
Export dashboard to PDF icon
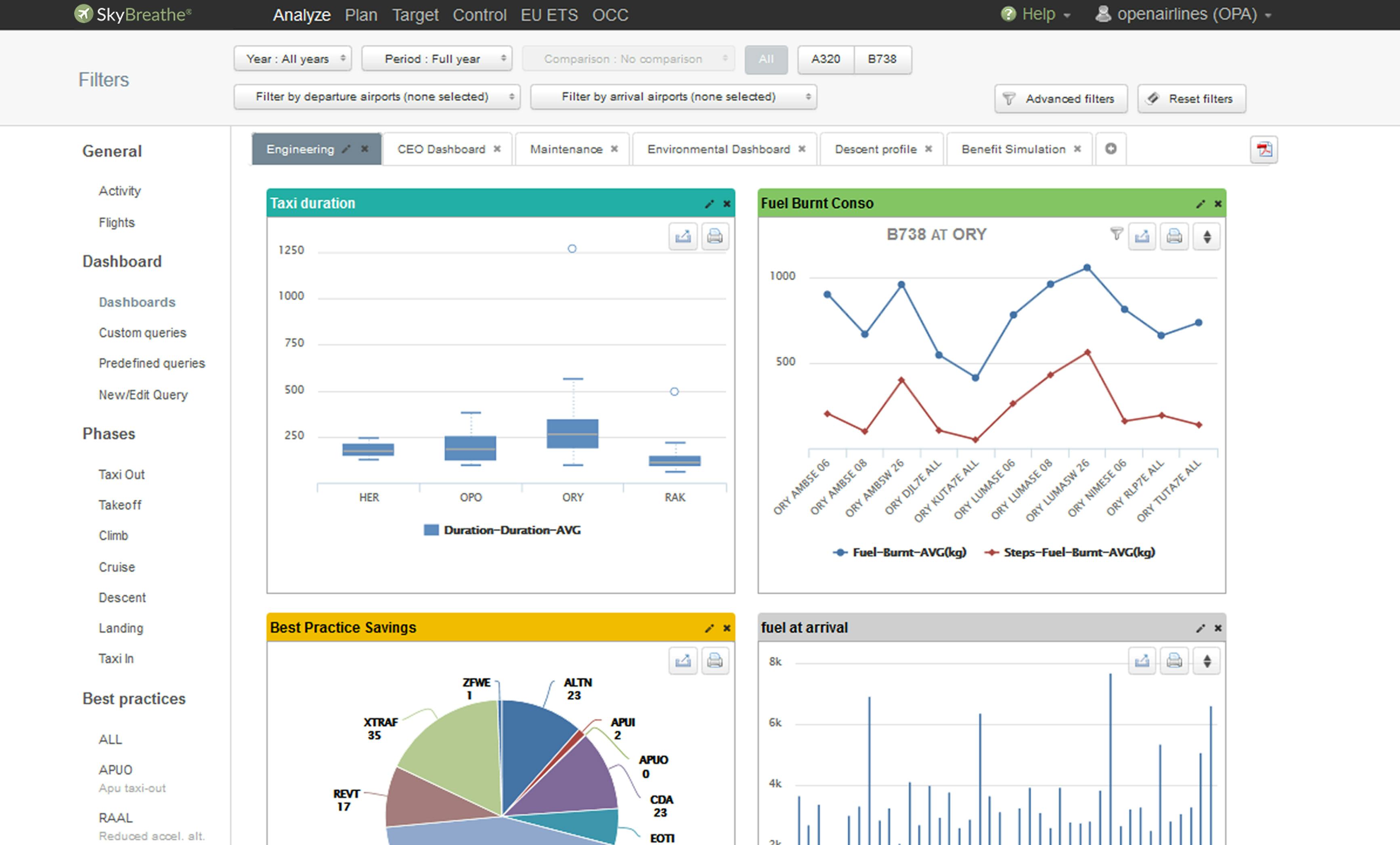(x=1264, y=149)
